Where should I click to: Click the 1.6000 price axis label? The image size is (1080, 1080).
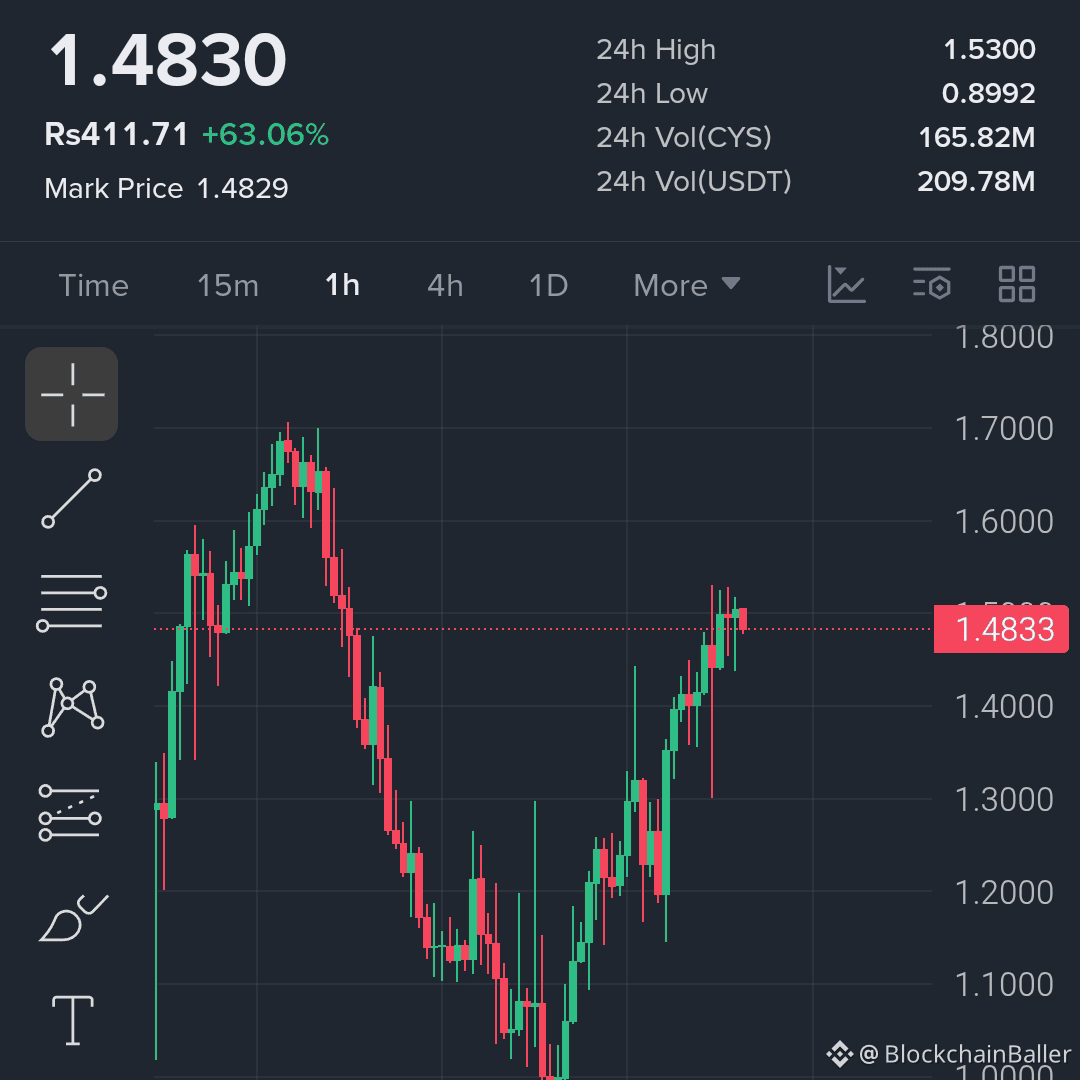[1004, 521]
